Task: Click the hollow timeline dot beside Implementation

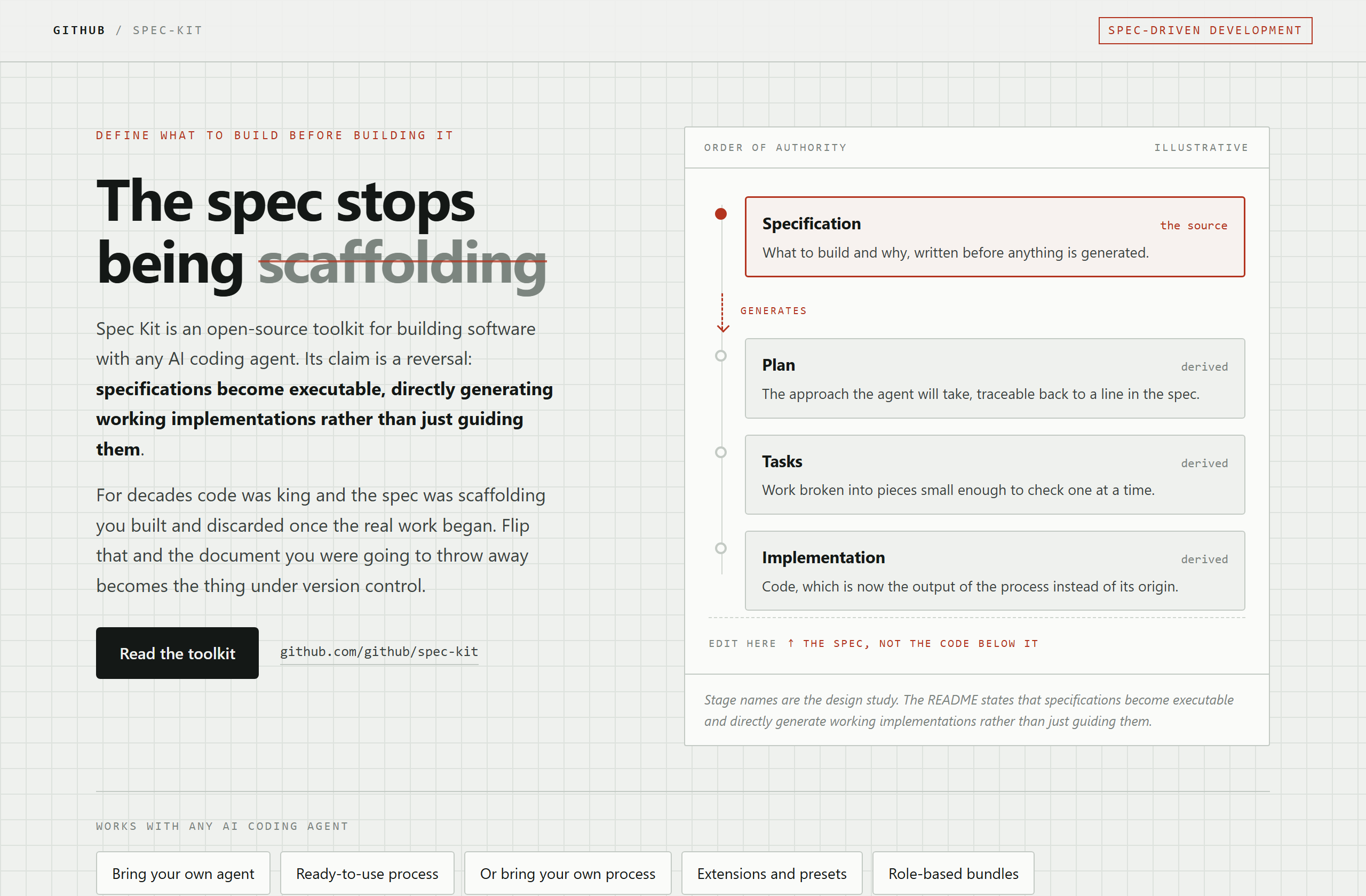Action: 721,548
